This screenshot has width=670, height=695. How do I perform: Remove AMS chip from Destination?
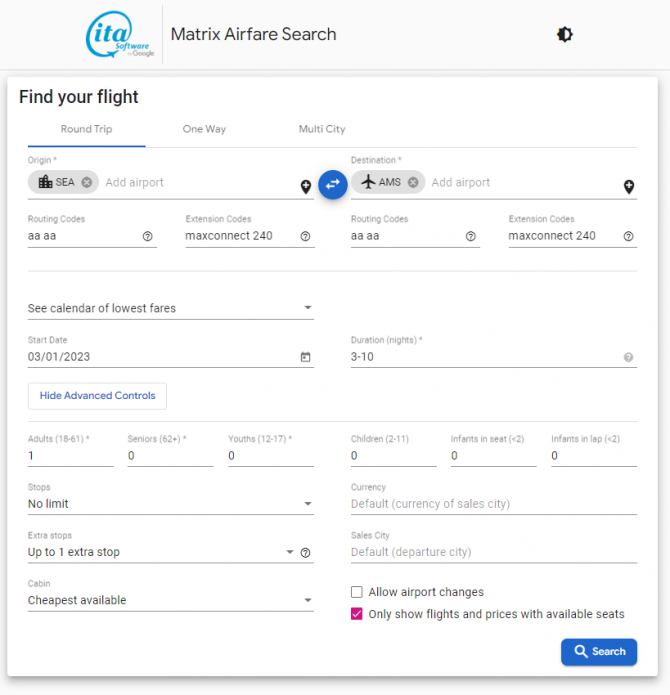(413, 182)
